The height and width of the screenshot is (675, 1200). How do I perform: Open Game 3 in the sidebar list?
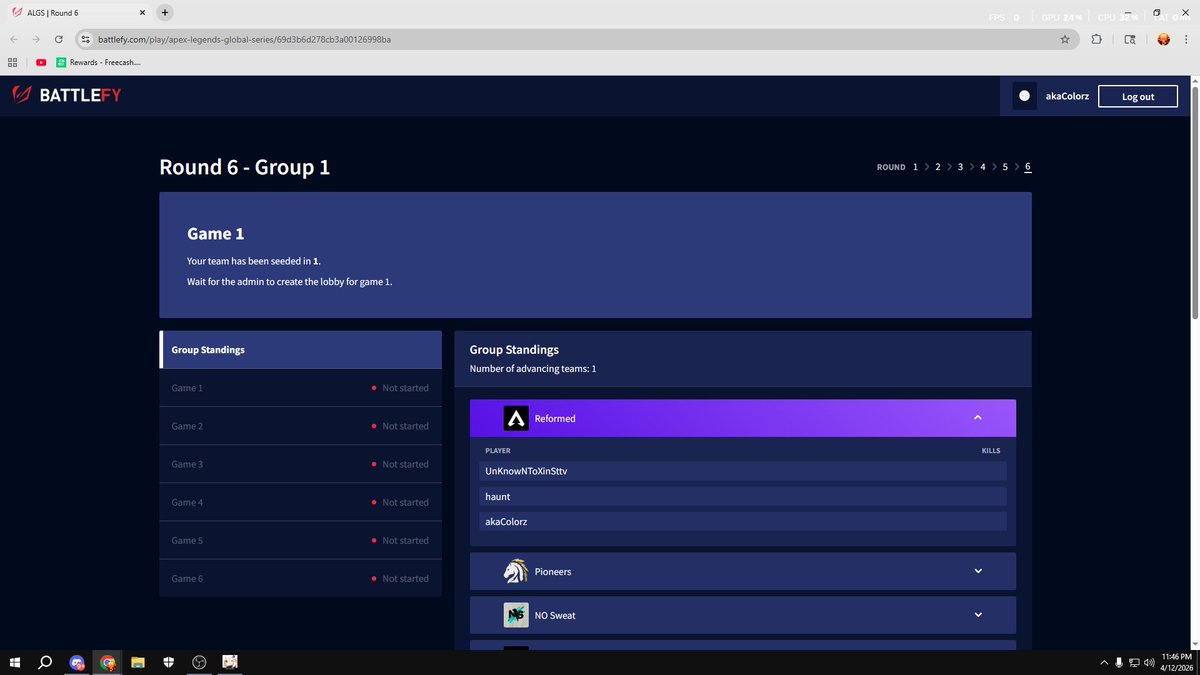click(x=300, y=464)
